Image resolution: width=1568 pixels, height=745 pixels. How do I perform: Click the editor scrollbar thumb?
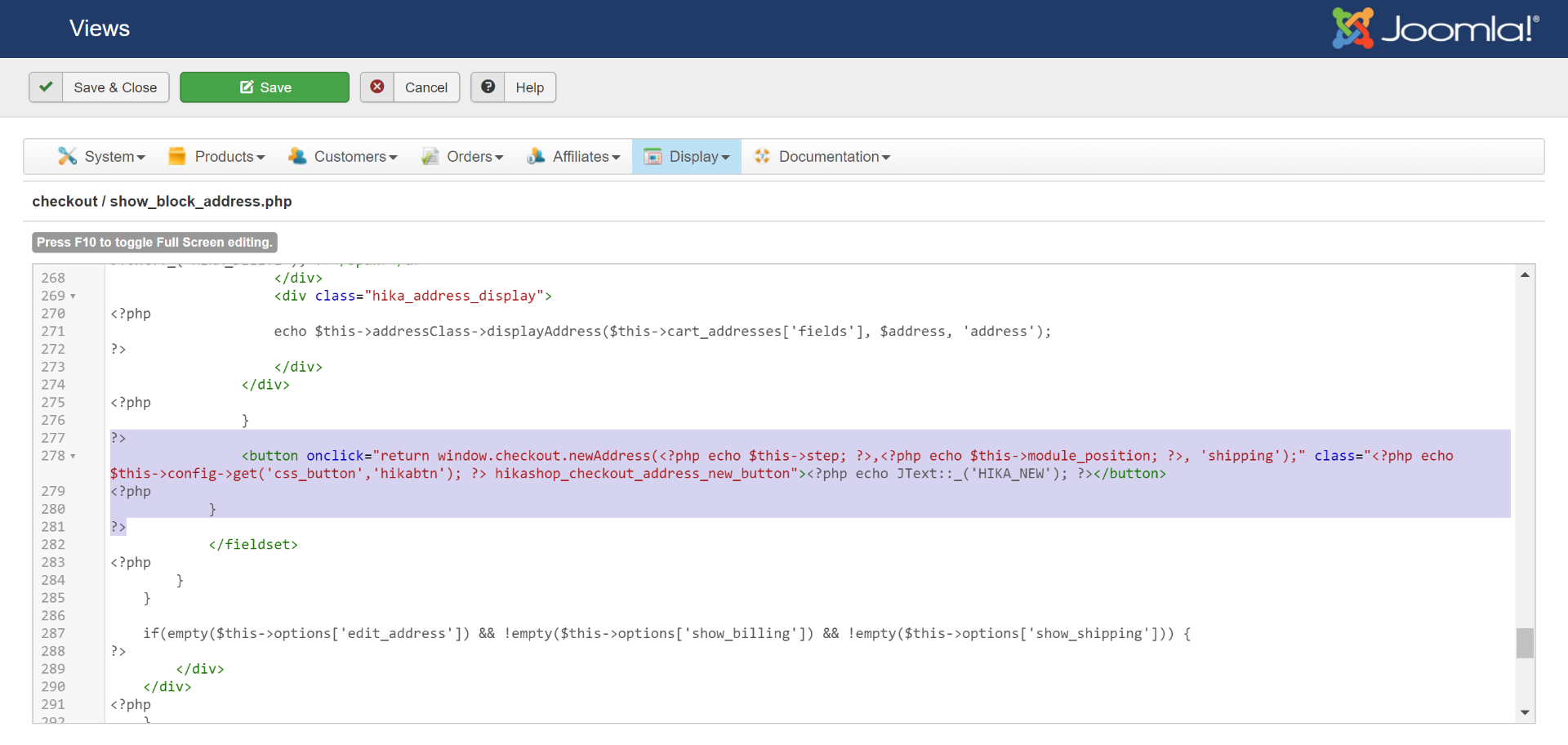1525,643
